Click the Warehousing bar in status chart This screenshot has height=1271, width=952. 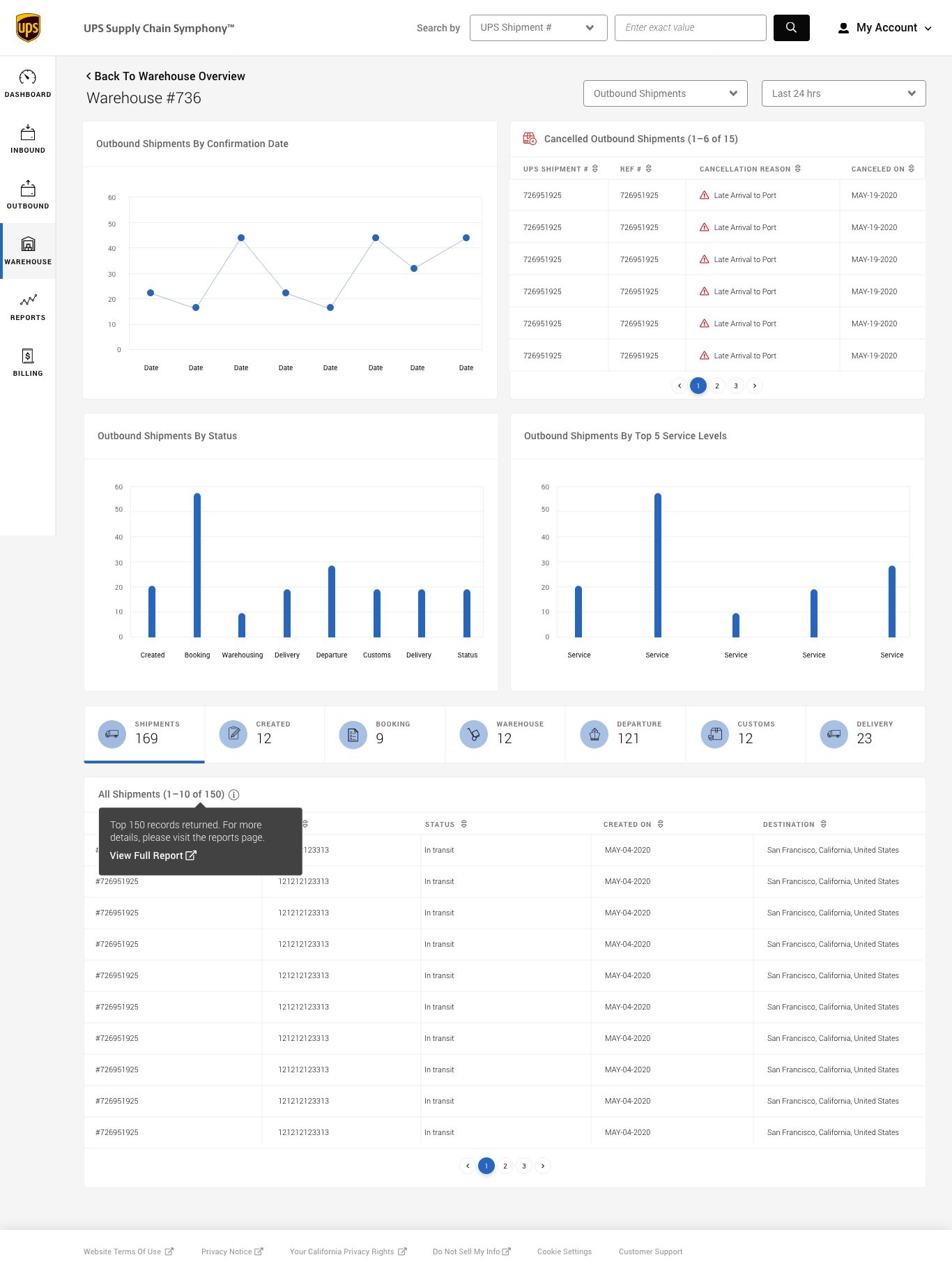tap(242, 625)
